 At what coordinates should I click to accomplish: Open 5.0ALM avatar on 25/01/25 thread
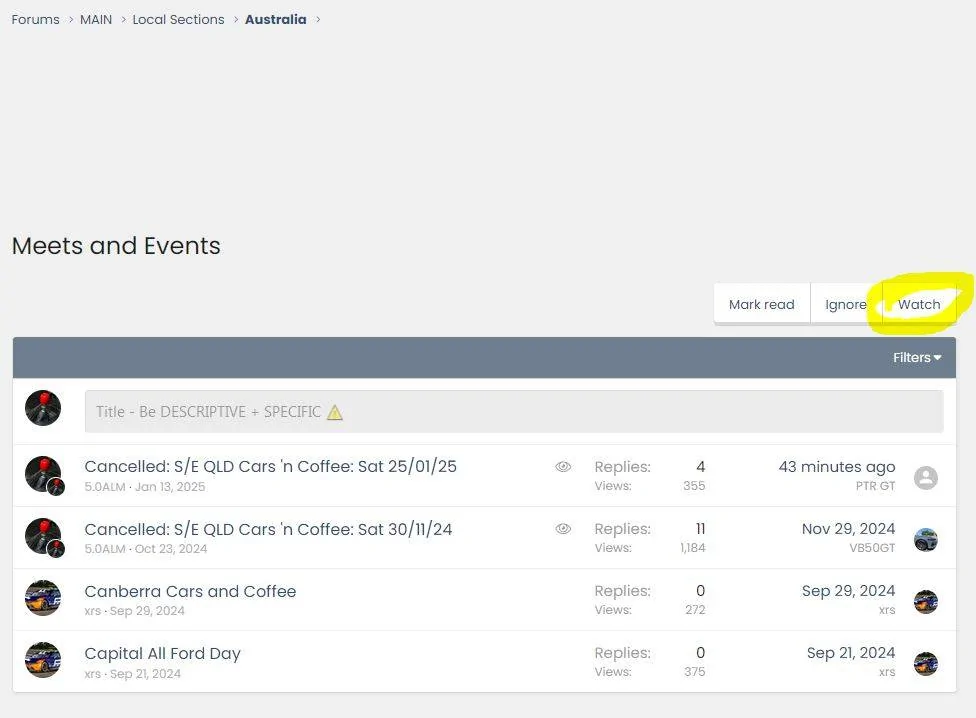point(43,473)
